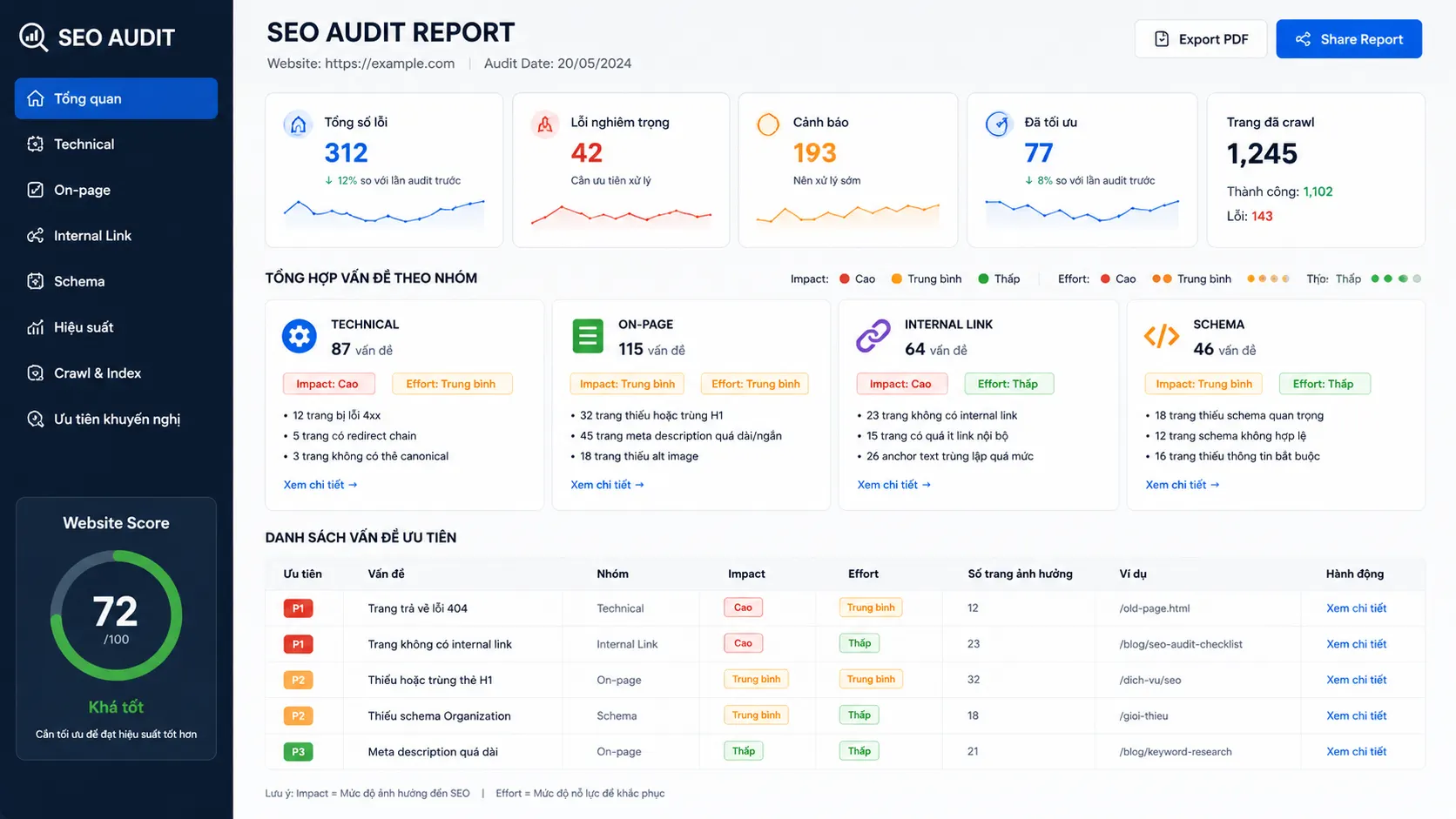The height and width of the screenshot is (819, 1456).
Task: Click the Schema sidebar icon
Action: pos(36,281)
